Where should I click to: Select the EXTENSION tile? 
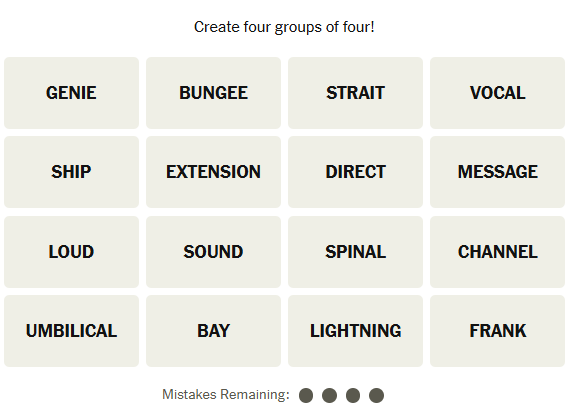pos(213,172)
